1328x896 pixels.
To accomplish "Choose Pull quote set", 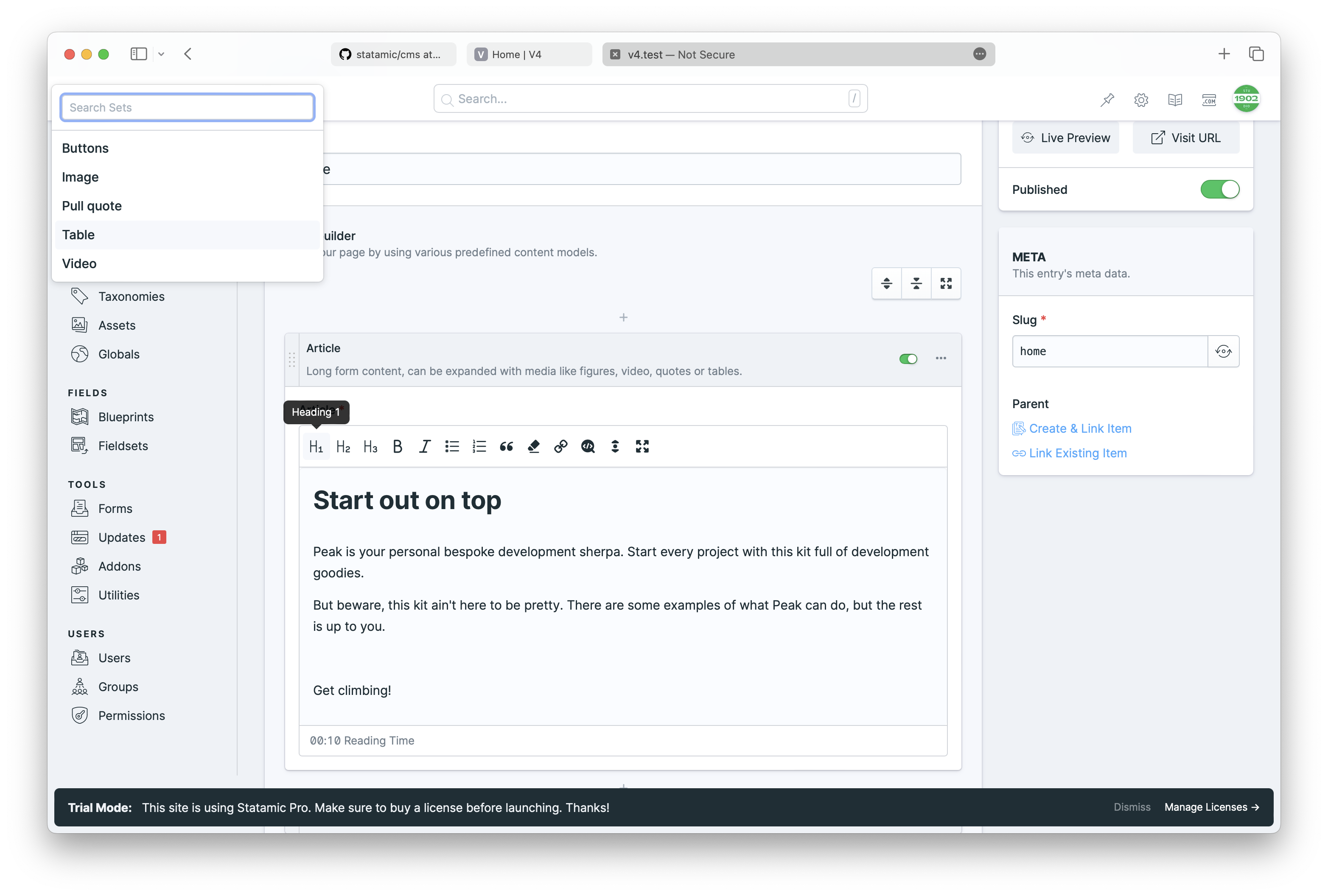I will pos(188,206).
